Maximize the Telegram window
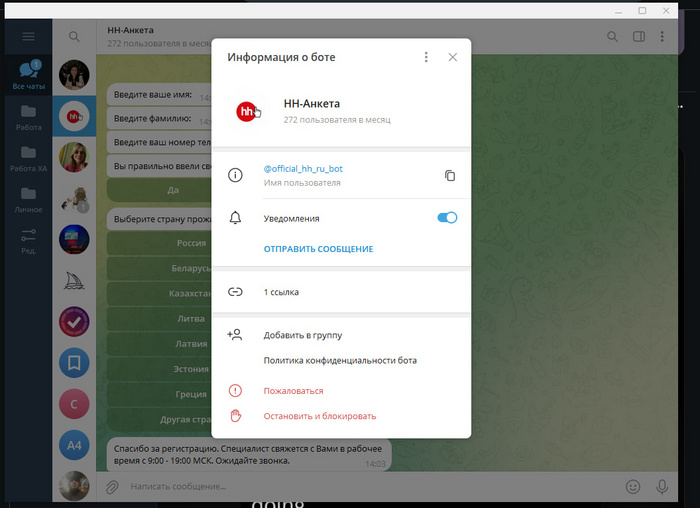 [642, 10]
